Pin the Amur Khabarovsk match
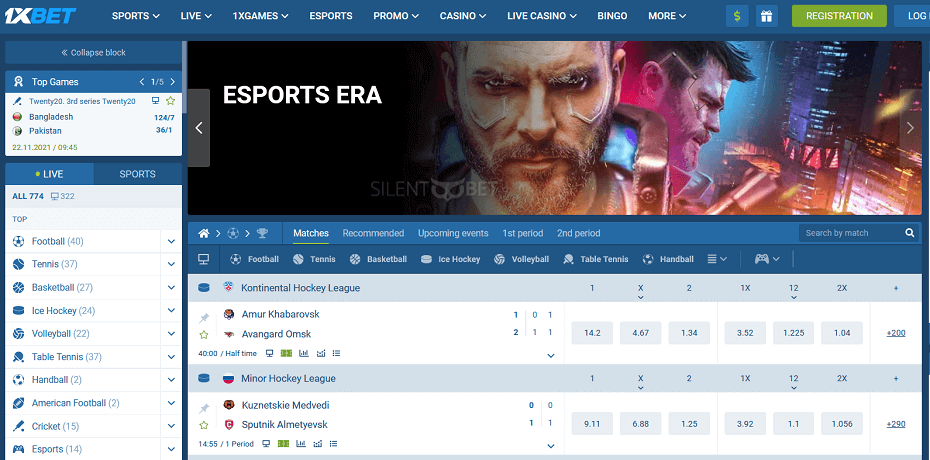The width and height of the screenshot is (930, 460). 204,318
